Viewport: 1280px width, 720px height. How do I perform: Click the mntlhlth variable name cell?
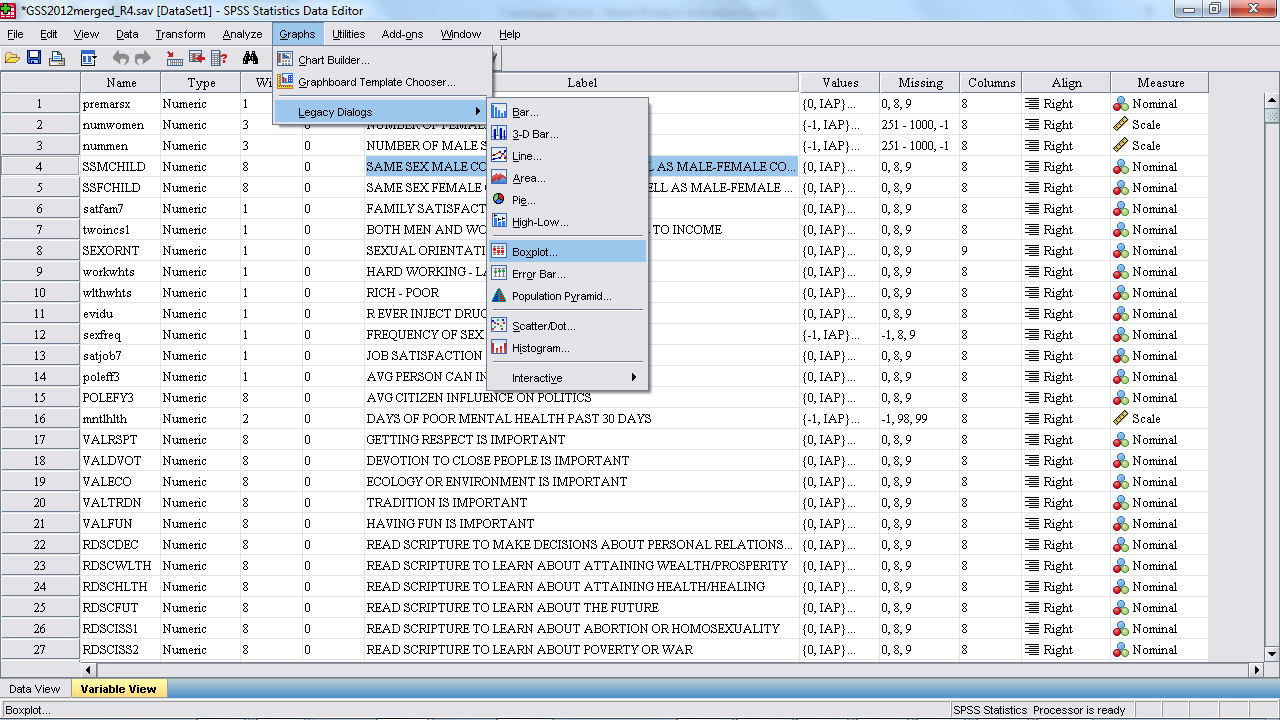point(121,419)
